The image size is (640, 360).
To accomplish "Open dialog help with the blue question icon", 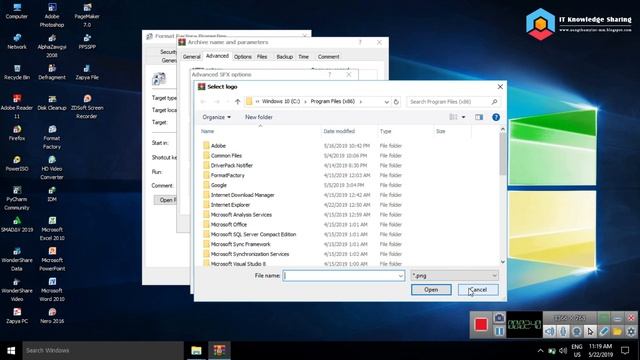I will pyautogui.click(x=496, y=117).
